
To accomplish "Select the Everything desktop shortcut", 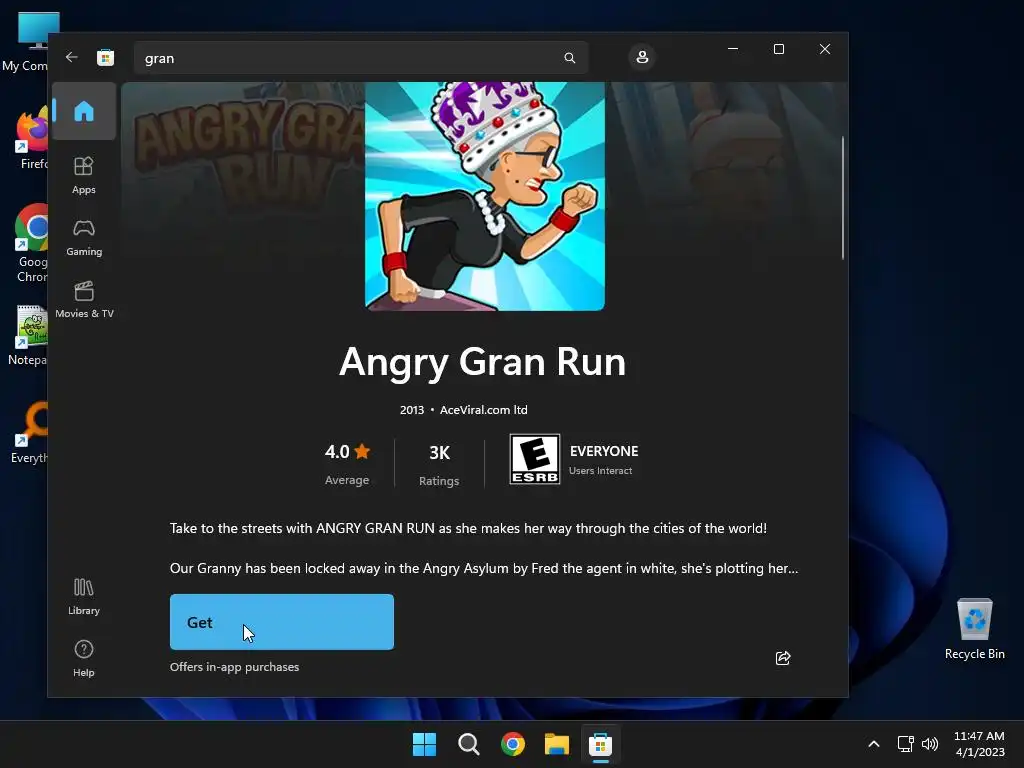I will [29, 433].
